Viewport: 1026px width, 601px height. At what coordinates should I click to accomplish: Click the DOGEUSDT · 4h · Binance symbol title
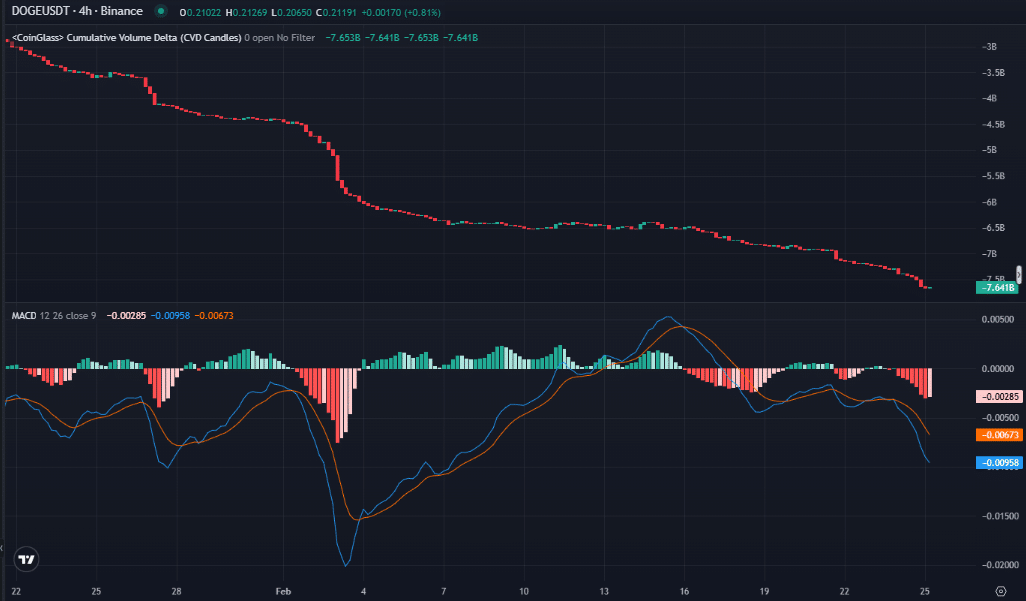74,12
